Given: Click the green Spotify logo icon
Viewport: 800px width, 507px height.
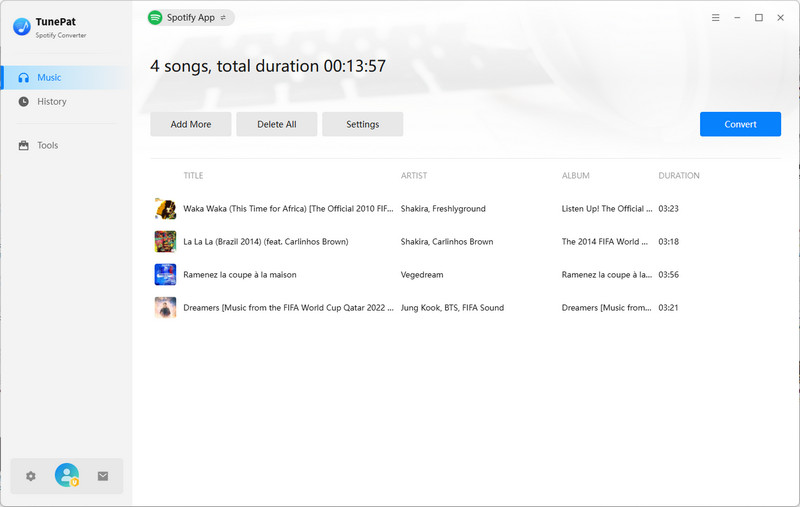Looking at the screenshot, I should pyautogui.click(x=155, y=17).
